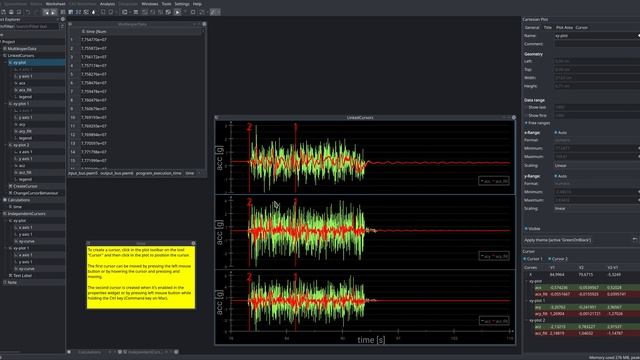Click cursor 1 marker in the top plot

296,127
